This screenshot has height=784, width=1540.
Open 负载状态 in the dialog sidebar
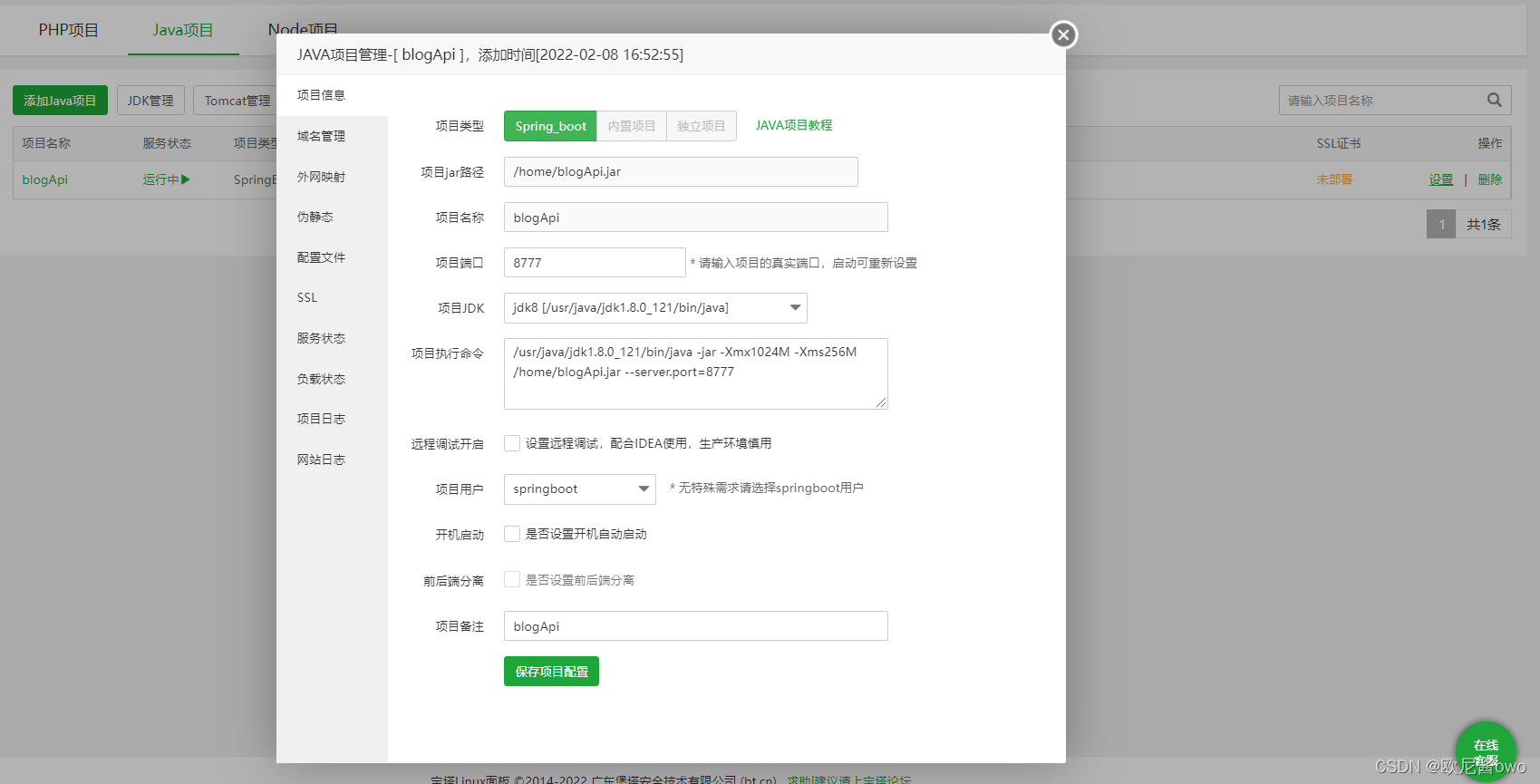tap(332, 379)
